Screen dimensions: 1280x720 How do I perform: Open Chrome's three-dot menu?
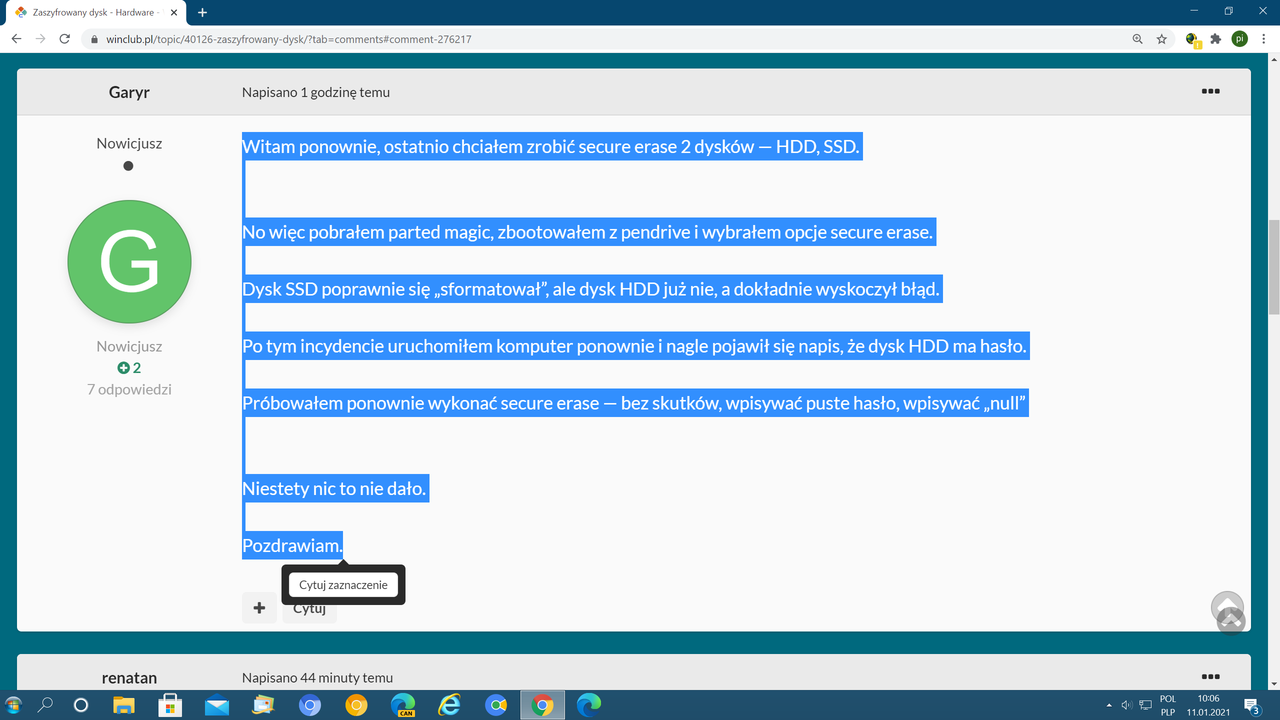pyautogui.click(x=1264, y=39)
